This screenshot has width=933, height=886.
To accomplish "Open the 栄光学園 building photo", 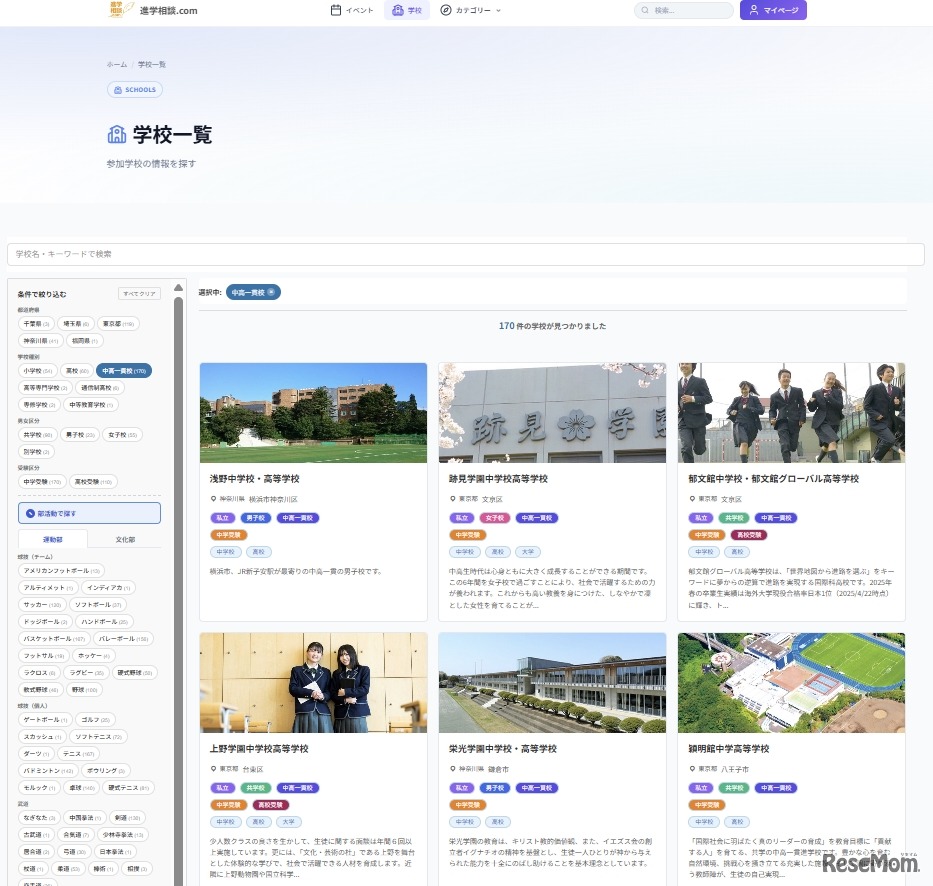I will (552, 683).
